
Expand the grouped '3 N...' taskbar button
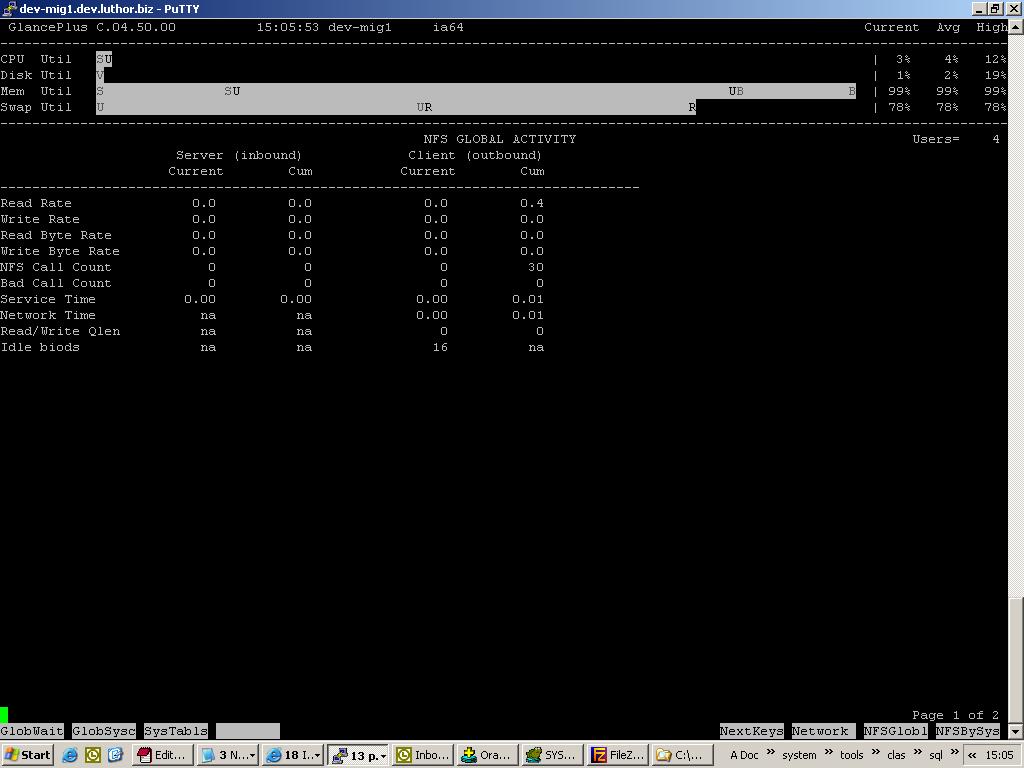click(228, 755)
